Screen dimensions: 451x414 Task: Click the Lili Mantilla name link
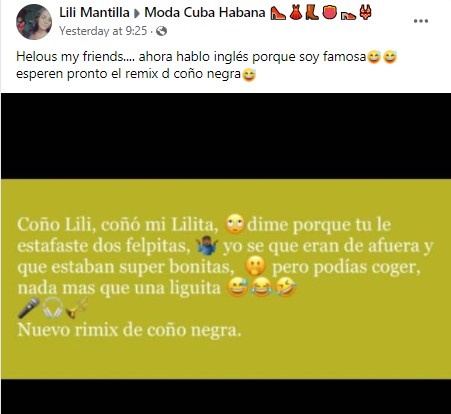point(94,13)
